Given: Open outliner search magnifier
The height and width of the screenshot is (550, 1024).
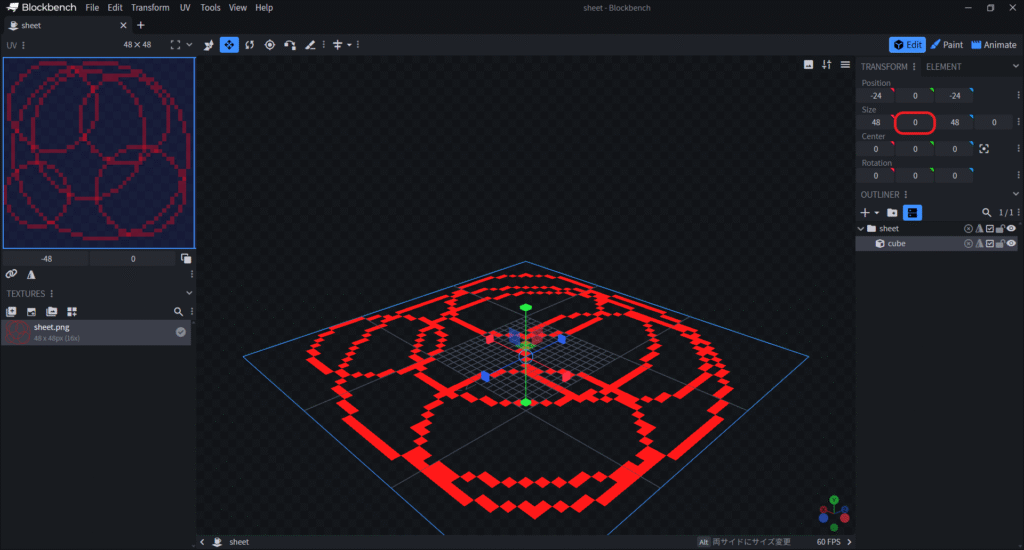Looking at the screenshot, I should (x=986, y=213).
